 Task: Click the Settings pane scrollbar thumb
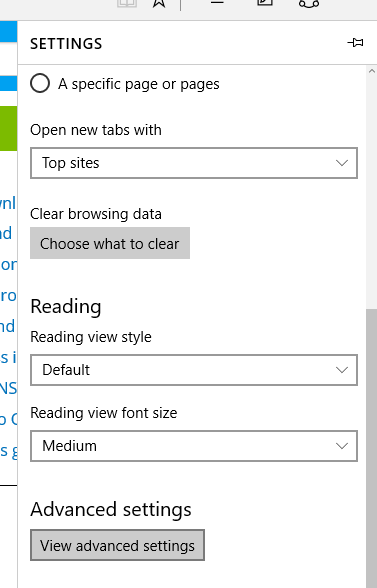click(x=372, y=448)
